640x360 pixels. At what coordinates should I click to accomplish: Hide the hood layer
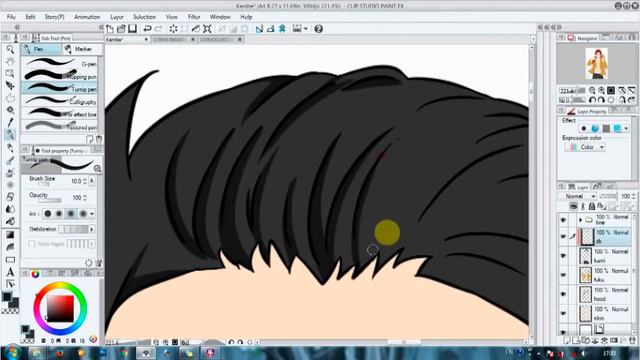[x=563, y=294]
